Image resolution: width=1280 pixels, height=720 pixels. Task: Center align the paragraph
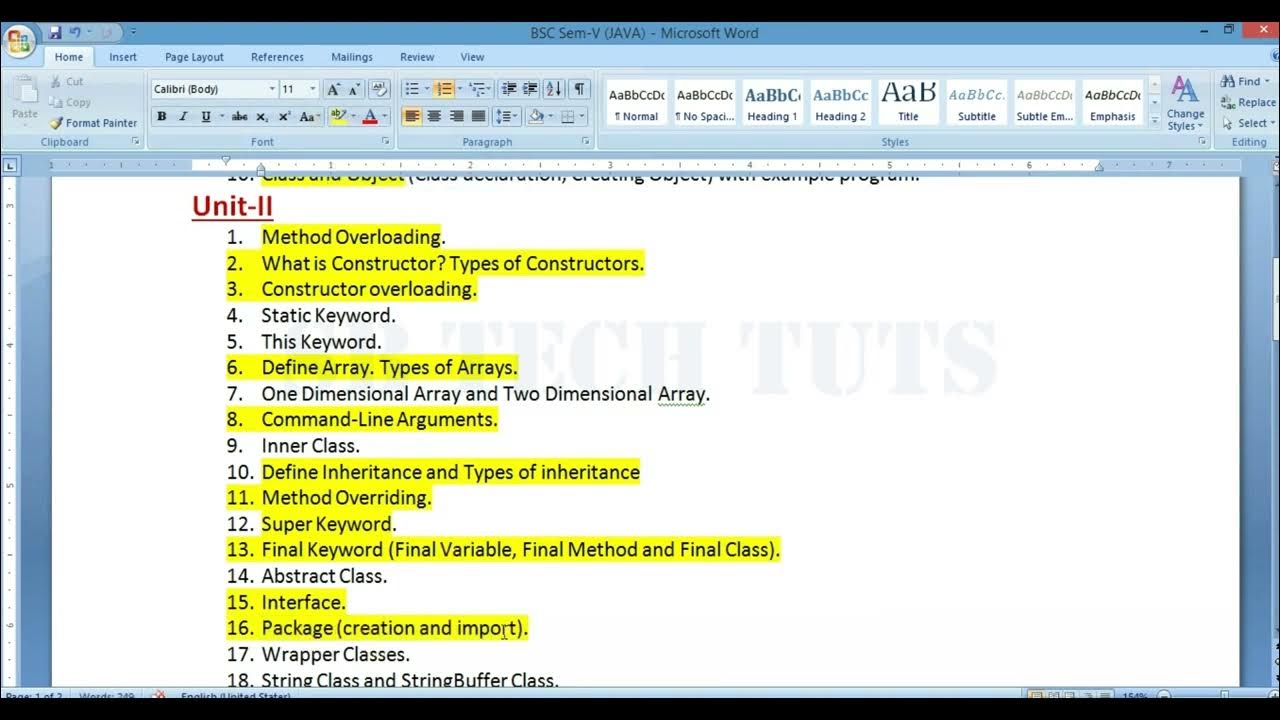pos(434,117)
